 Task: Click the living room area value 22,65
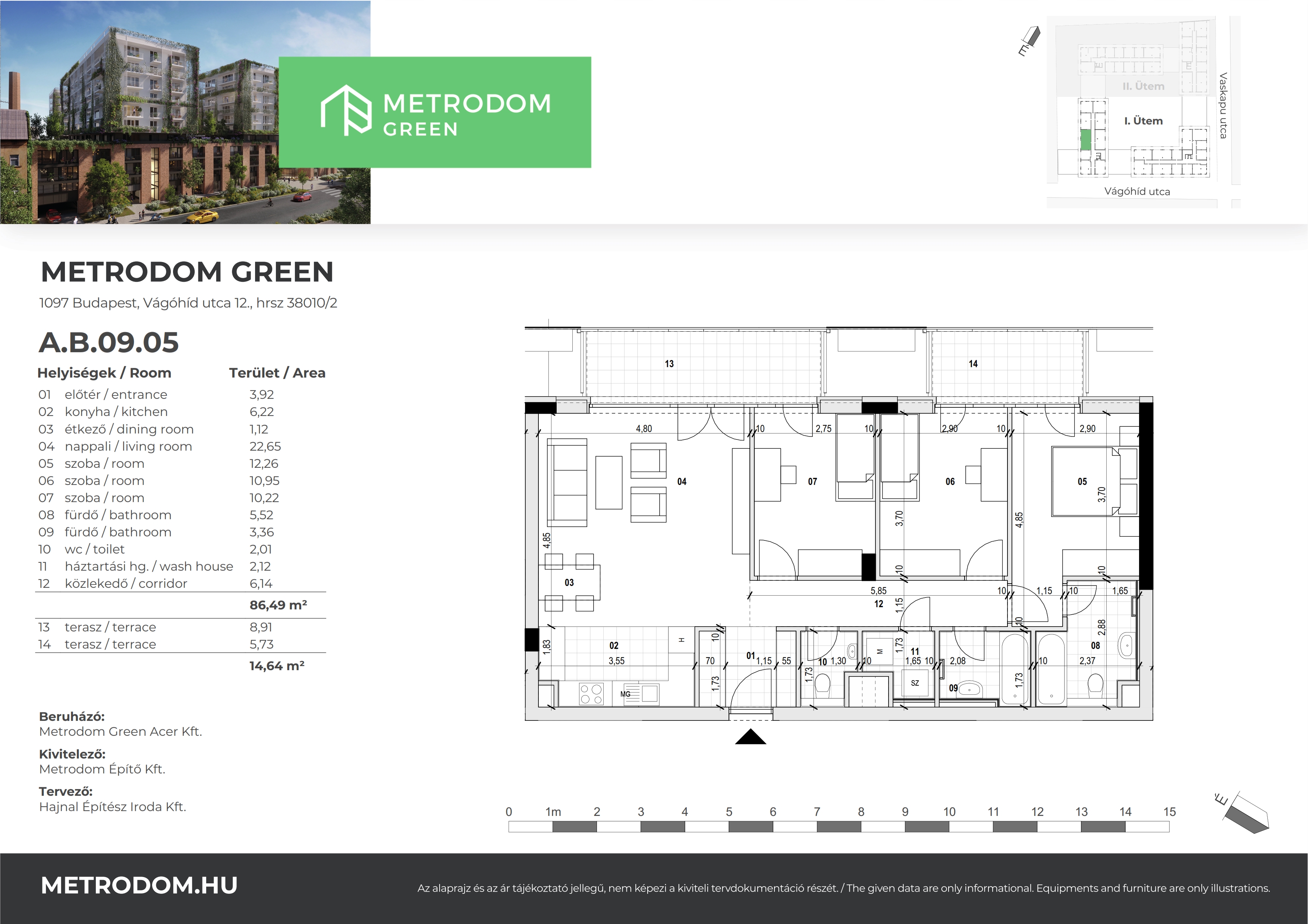[x=265, y=446]
